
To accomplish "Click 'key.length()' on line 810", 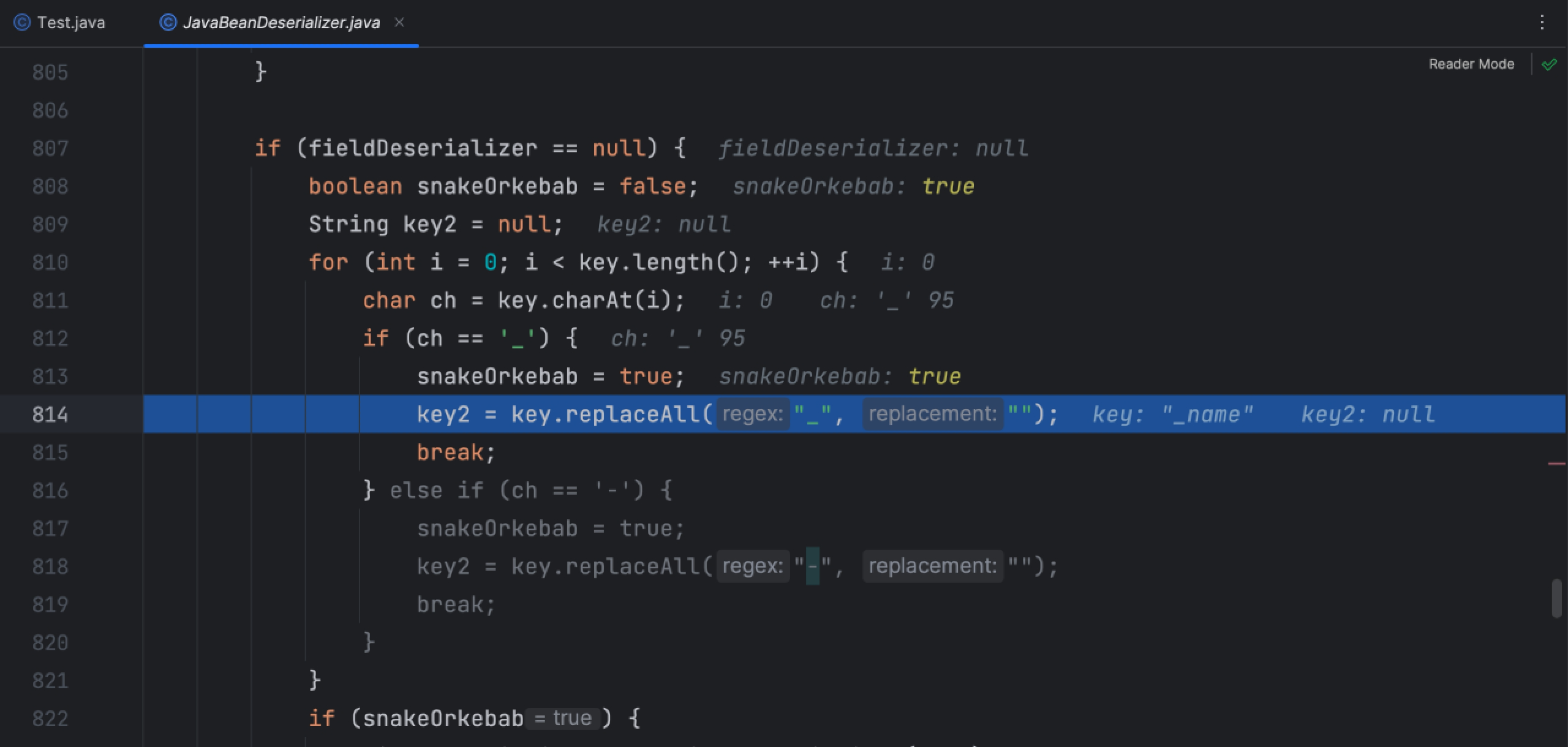I will [660, 263].
